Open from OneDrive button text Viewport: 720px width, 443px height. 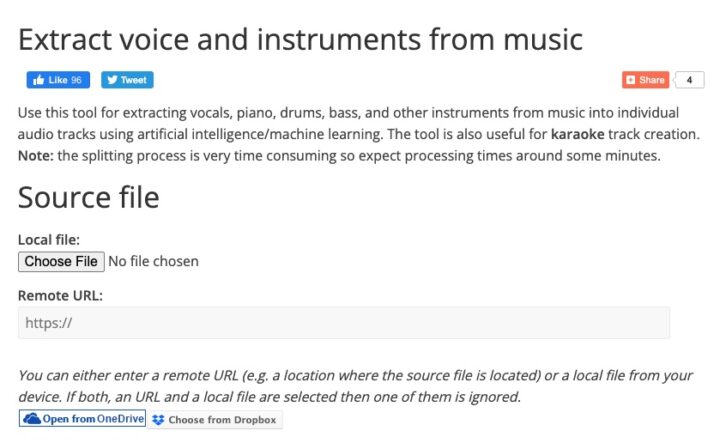[93, 419]
